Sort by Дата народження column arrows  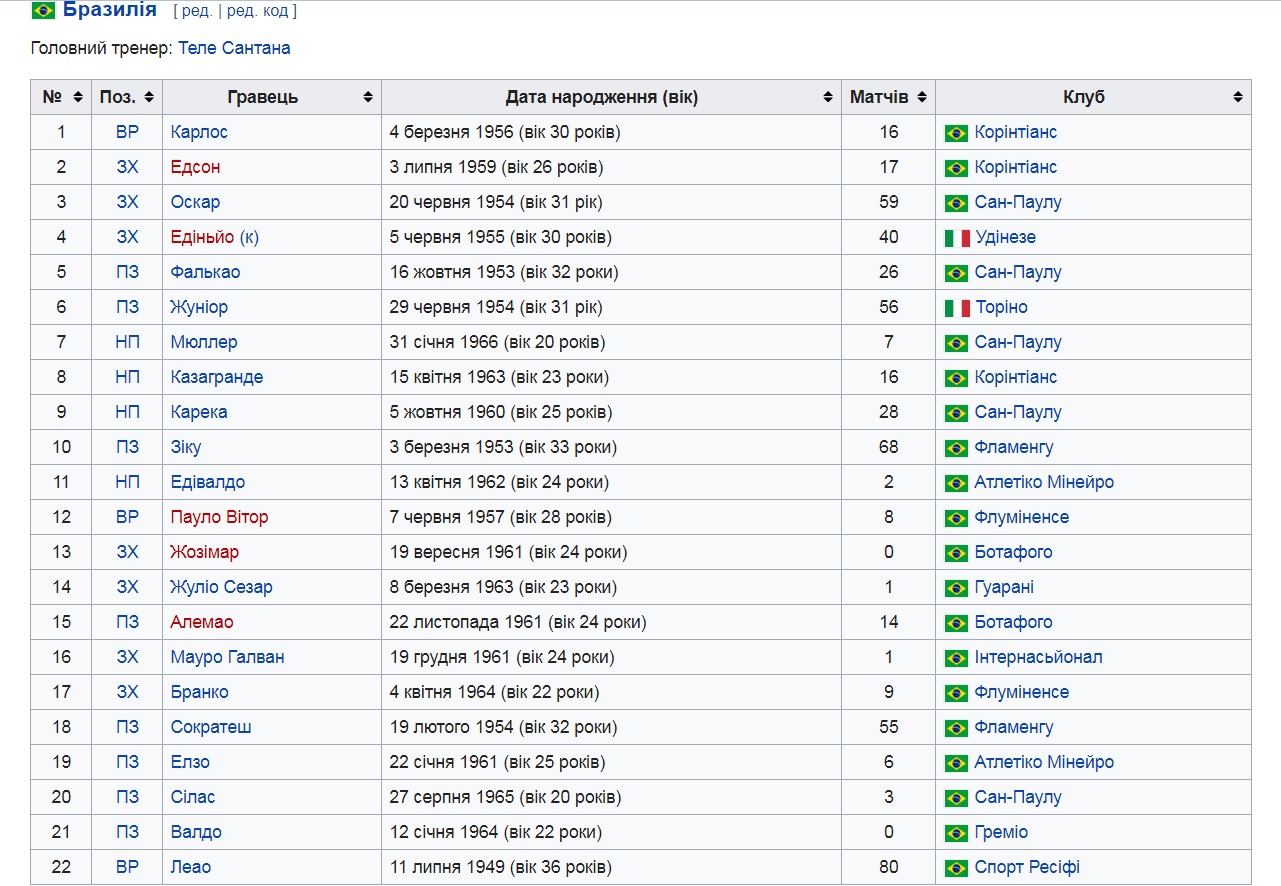[828, 97]
